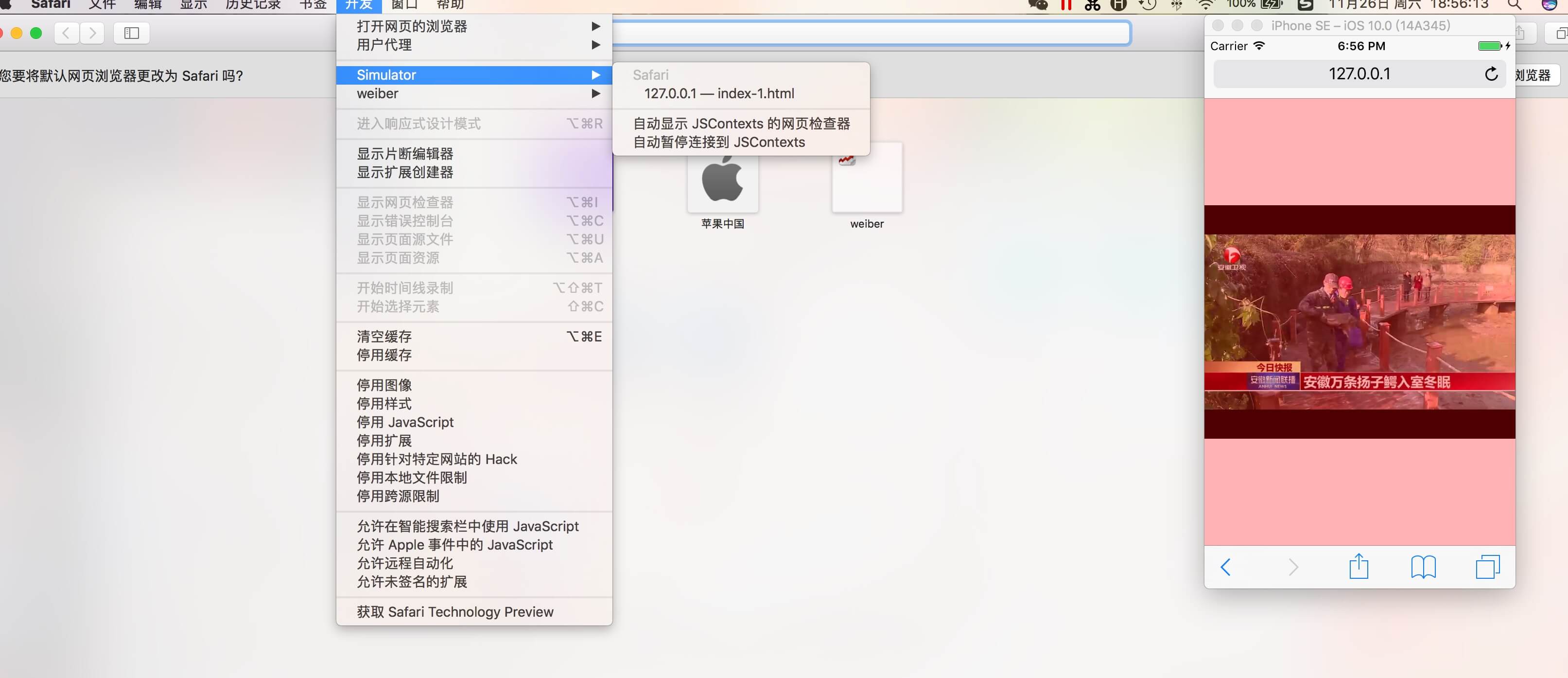Open Spotlight search from the menu bar
The height and width of the screenshot is (678, 1568).
[1515, 5]
